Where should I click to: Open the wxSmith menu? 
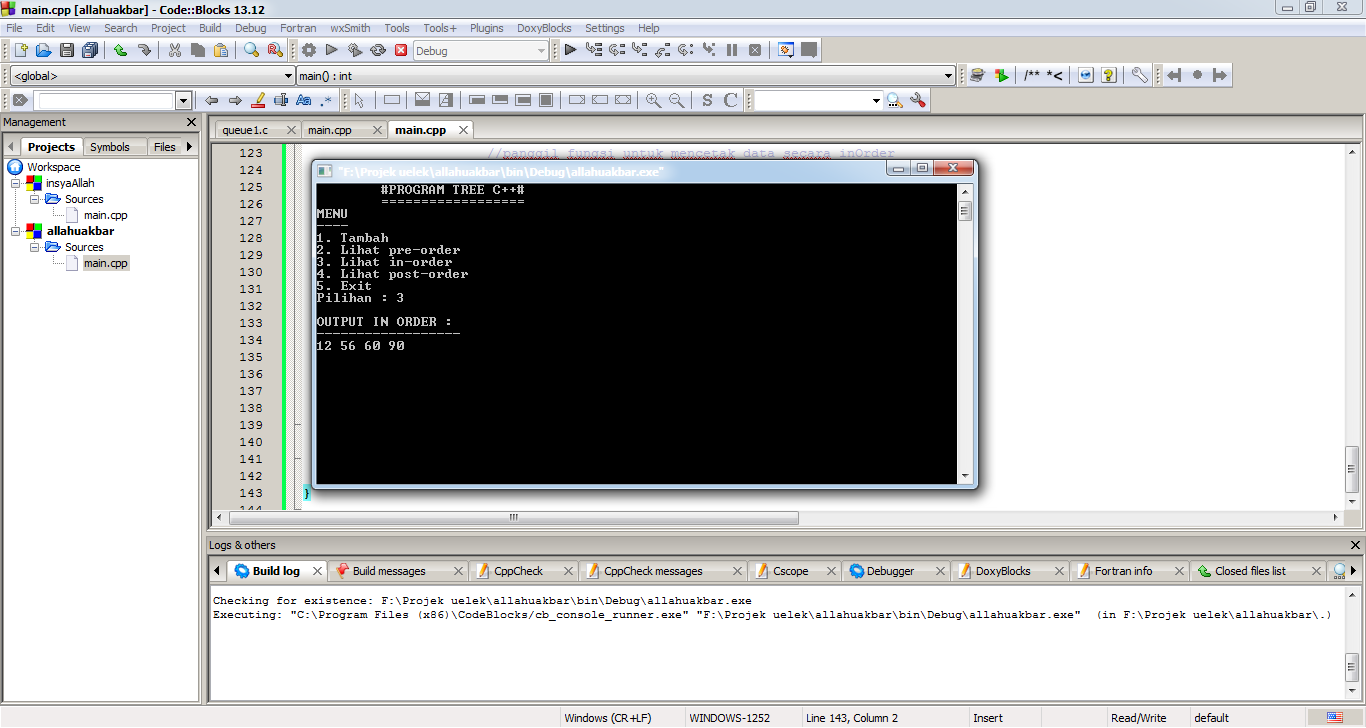[x=350, y=28]
